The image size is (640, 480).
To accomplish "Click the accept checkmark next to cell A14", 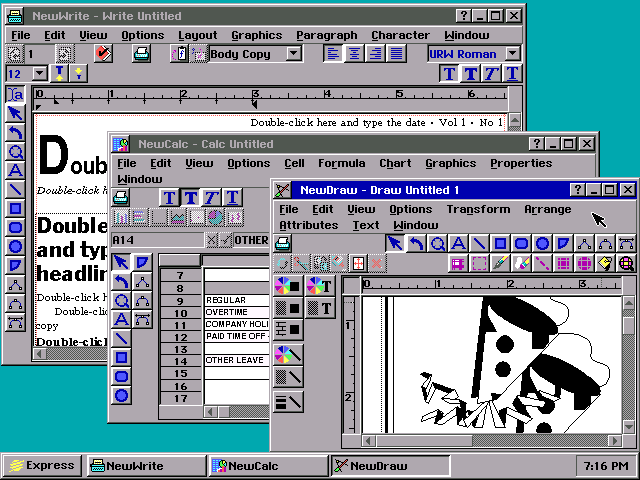I will (226, 240).
